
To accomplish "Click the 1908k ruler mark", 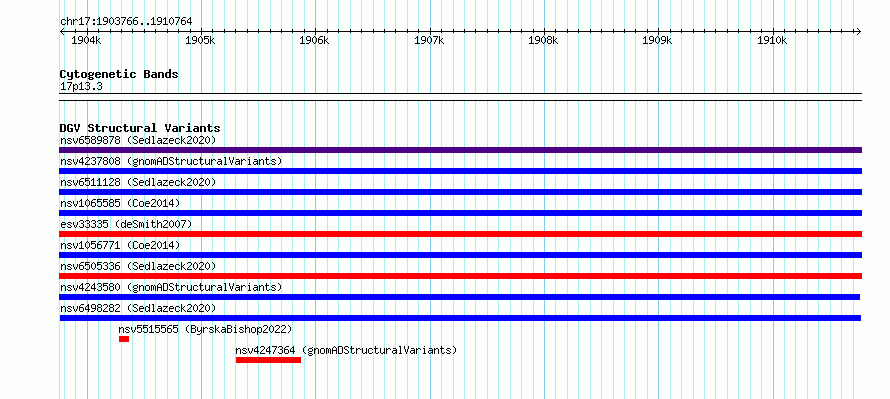I will click(x=543, y=40).
